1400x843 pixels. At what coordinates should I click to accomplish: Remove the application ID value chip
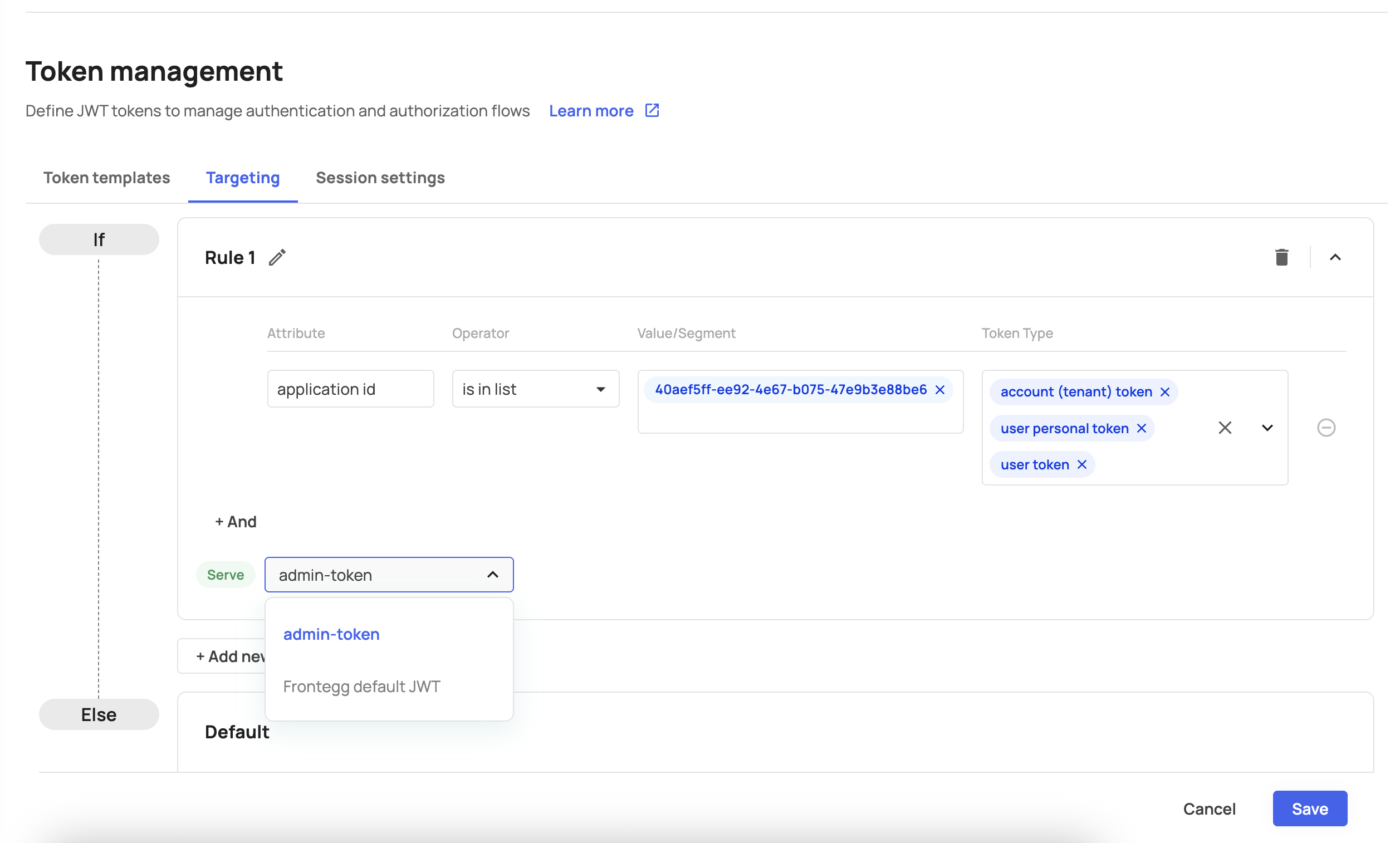[939, 390]
